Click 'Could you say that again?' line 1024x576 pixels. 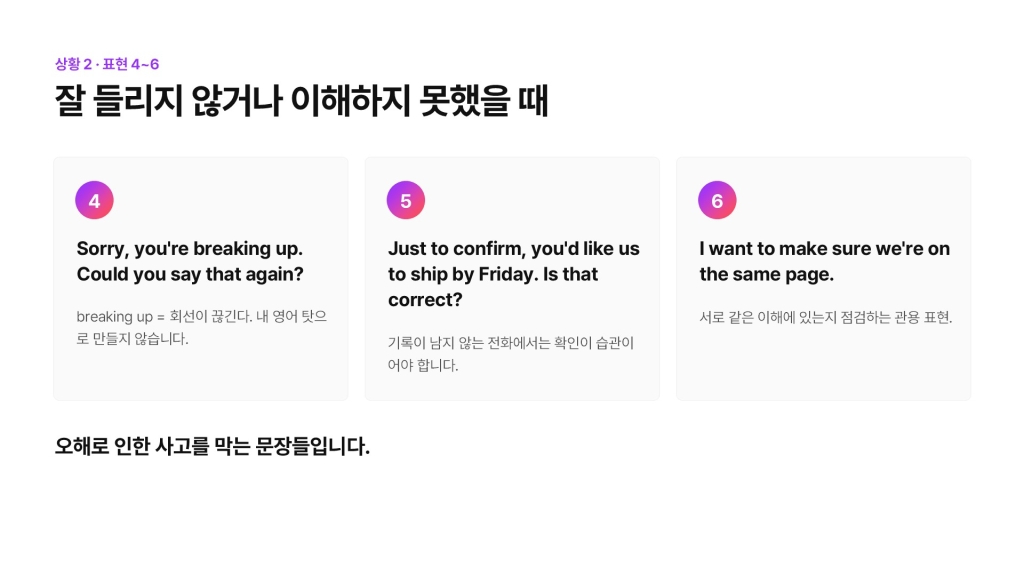tap(190, 274)
